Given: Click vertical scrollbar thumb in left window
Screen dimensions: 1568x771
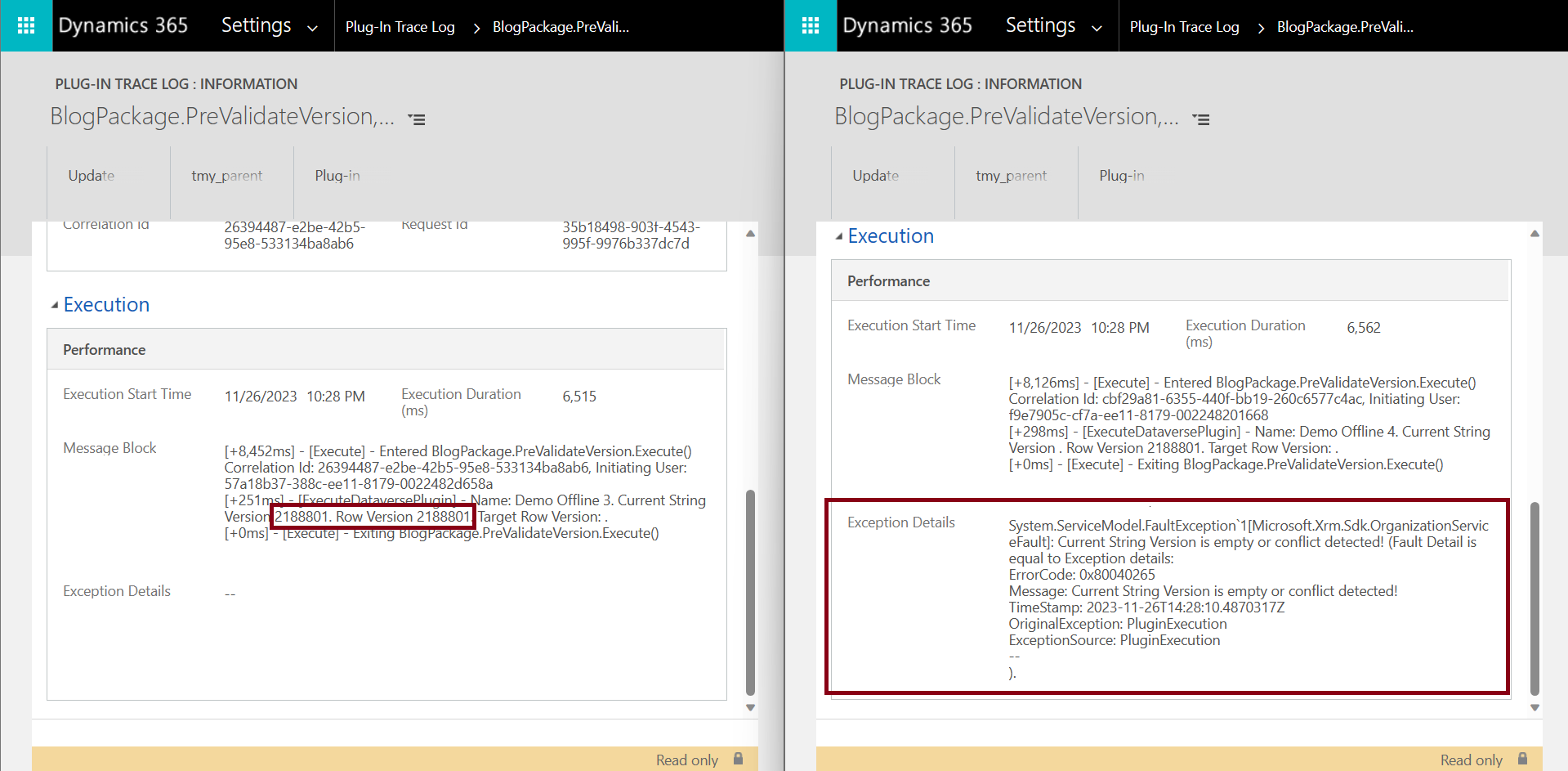Looking at the screenshot, I should pyautogui.click(x=750, y=592).
